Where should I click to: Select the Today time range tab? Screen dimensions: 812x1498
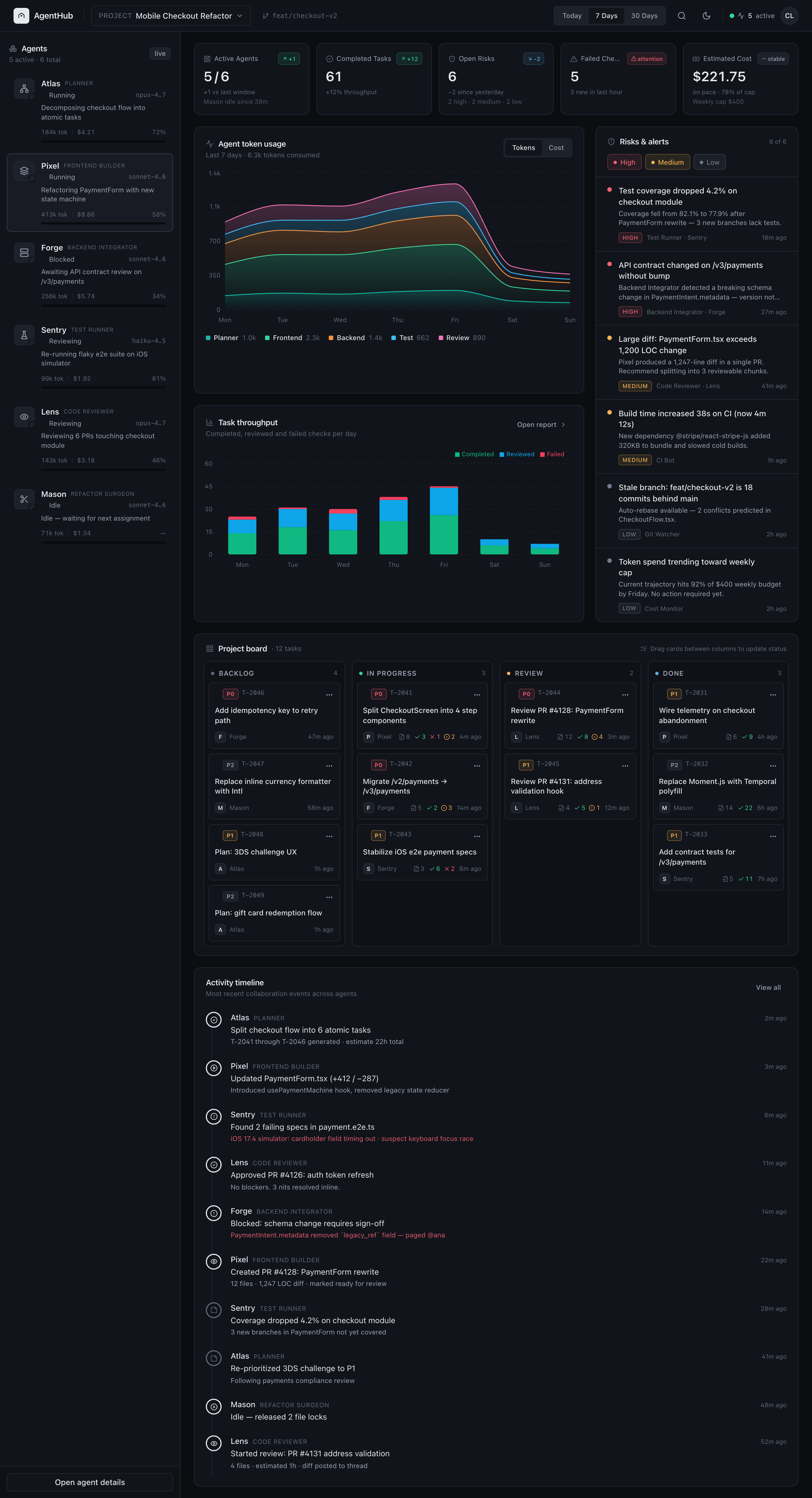click(572, 16)
